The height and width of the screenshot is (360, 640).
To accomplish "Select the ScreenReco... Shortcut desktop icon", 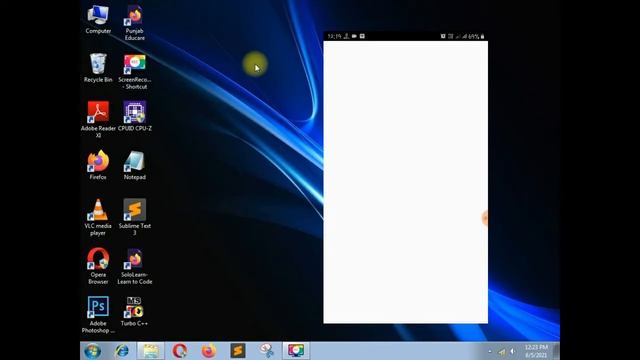I will click(135, 71).
